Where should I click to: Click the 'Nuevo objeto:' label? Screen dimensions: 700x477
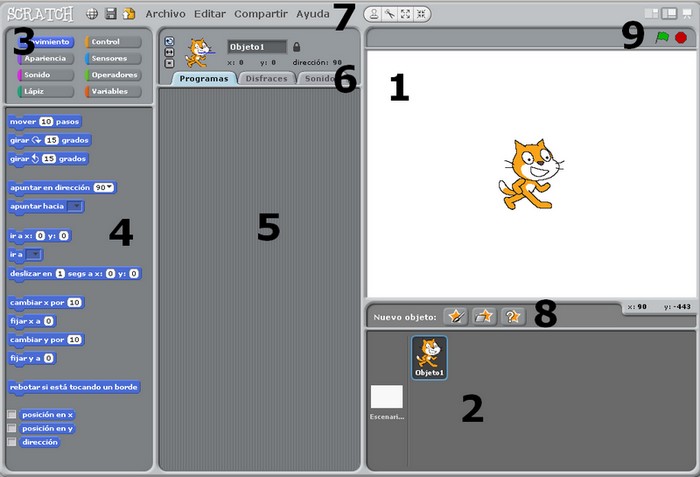(x=405, y=317)
